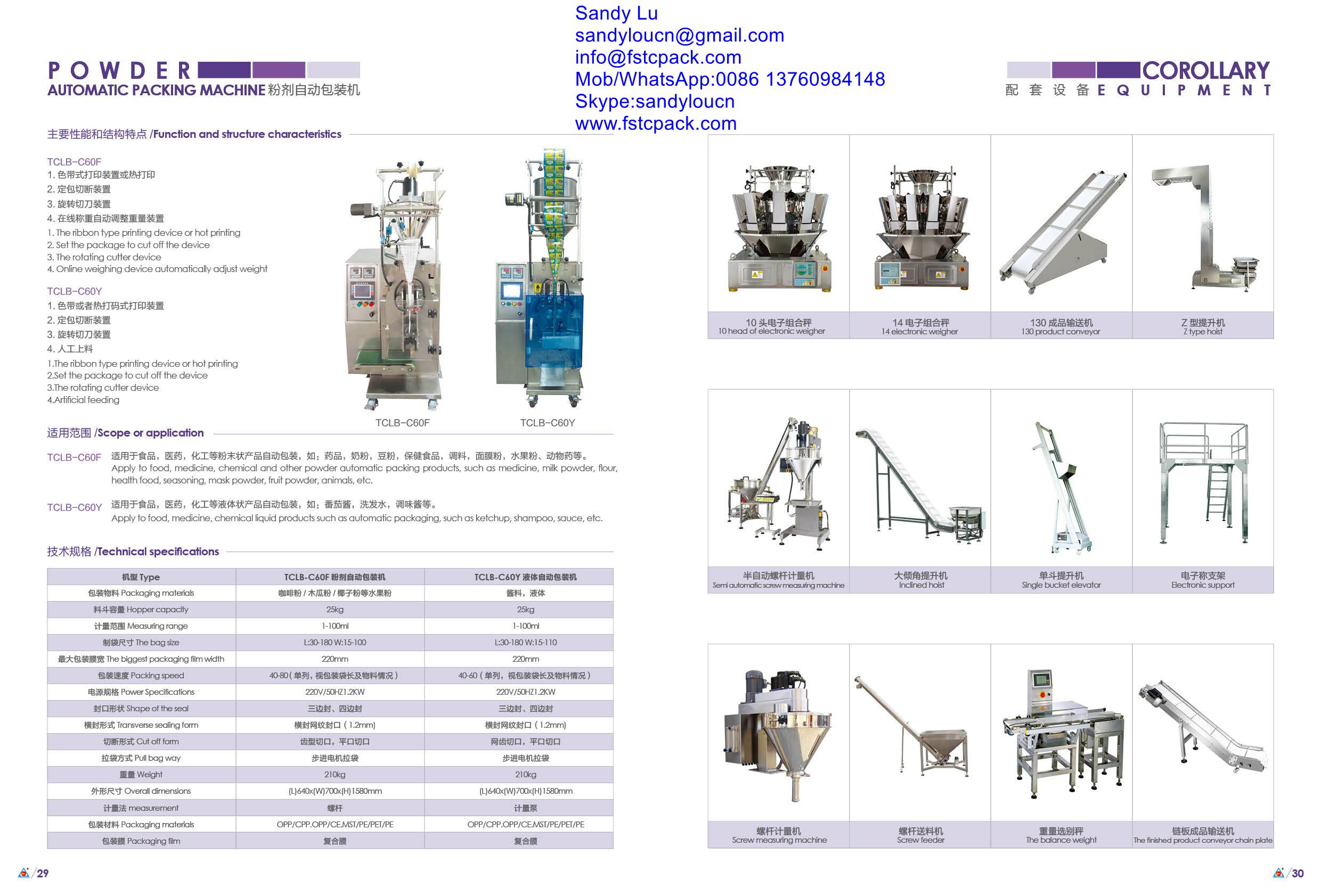Open the Screw measuring machine image
Viewport: 1321px width, 896px height.
point(778,735)
